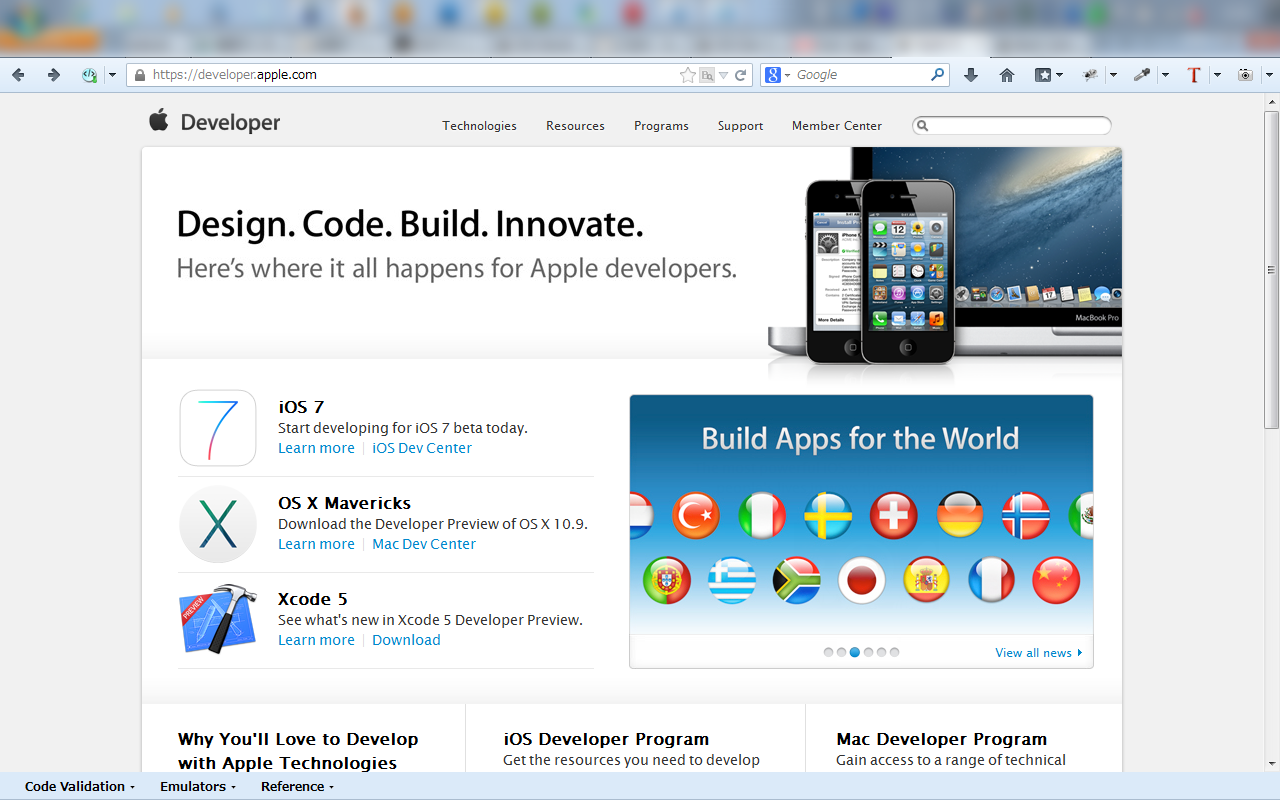
Task: Click the OS X Mavericks X icon
Action: [x=218, y=524]
